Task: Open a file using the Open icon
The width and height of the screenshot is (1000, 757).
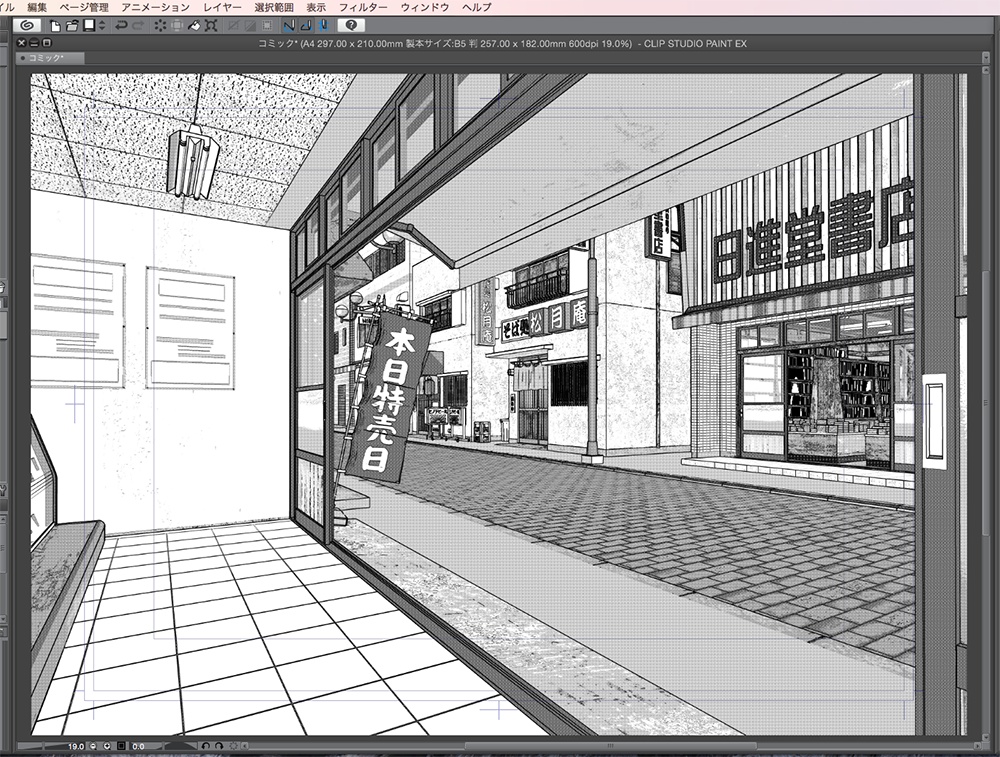Action: pos(71,26)
